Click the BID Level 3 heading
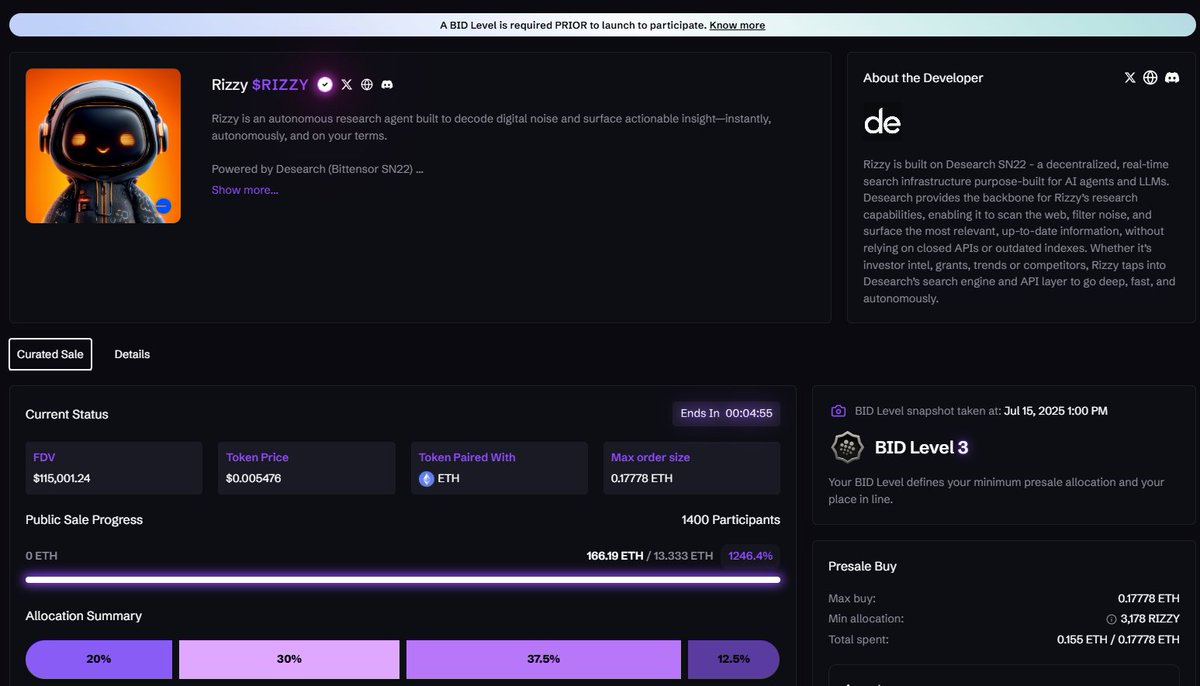Viewport: 1200px width, 686px height. 922,447
